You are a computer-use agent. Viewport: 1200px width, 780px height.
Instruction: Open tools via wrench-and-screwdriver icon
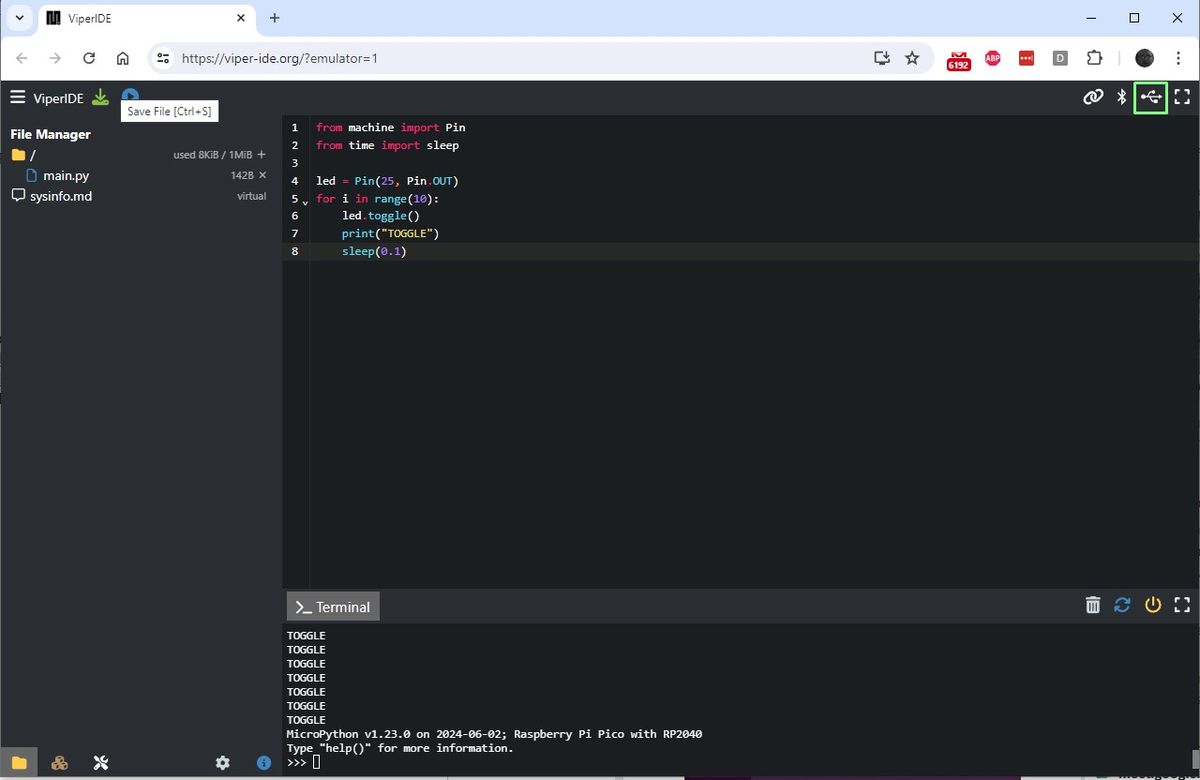pyautogui.click(x=100, y=762)
